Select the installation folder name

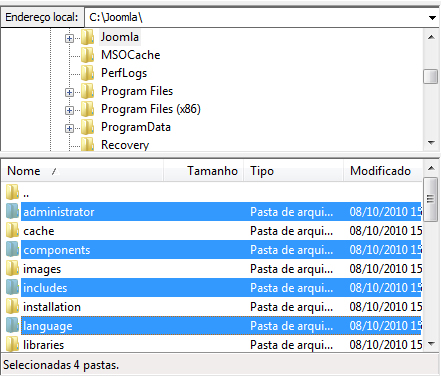[x=52, y=307]
